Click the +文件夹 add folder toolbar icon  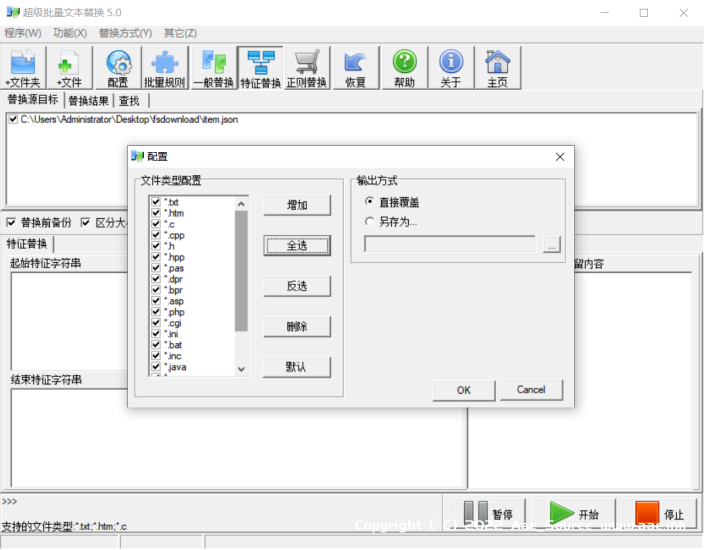pos(23,68)
